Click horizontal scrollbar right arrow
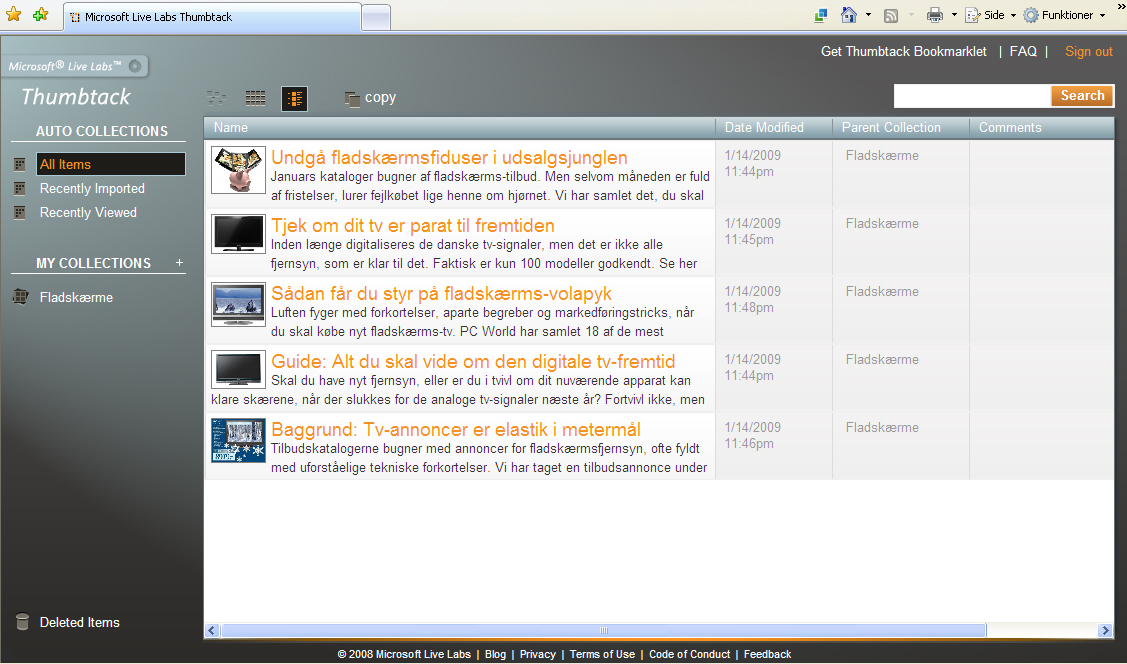Image resolution: width=1127 pixels, height=664 pixels. point(1105,631)
